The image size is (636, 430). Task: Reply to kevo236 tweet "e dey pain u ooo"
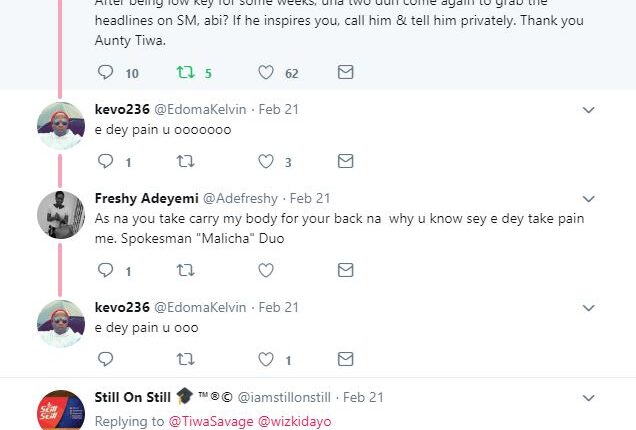pyautogui.click(x=105, y=359)
